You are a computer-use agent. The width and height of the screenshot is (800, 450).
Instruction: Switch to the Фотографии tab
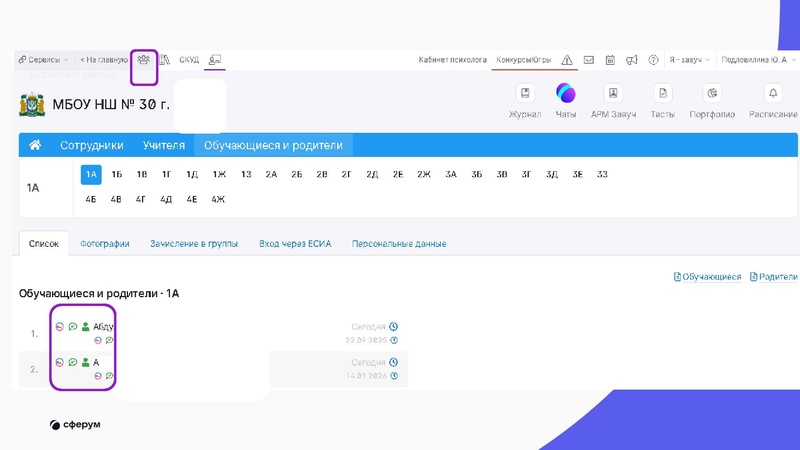click(105, 244)
